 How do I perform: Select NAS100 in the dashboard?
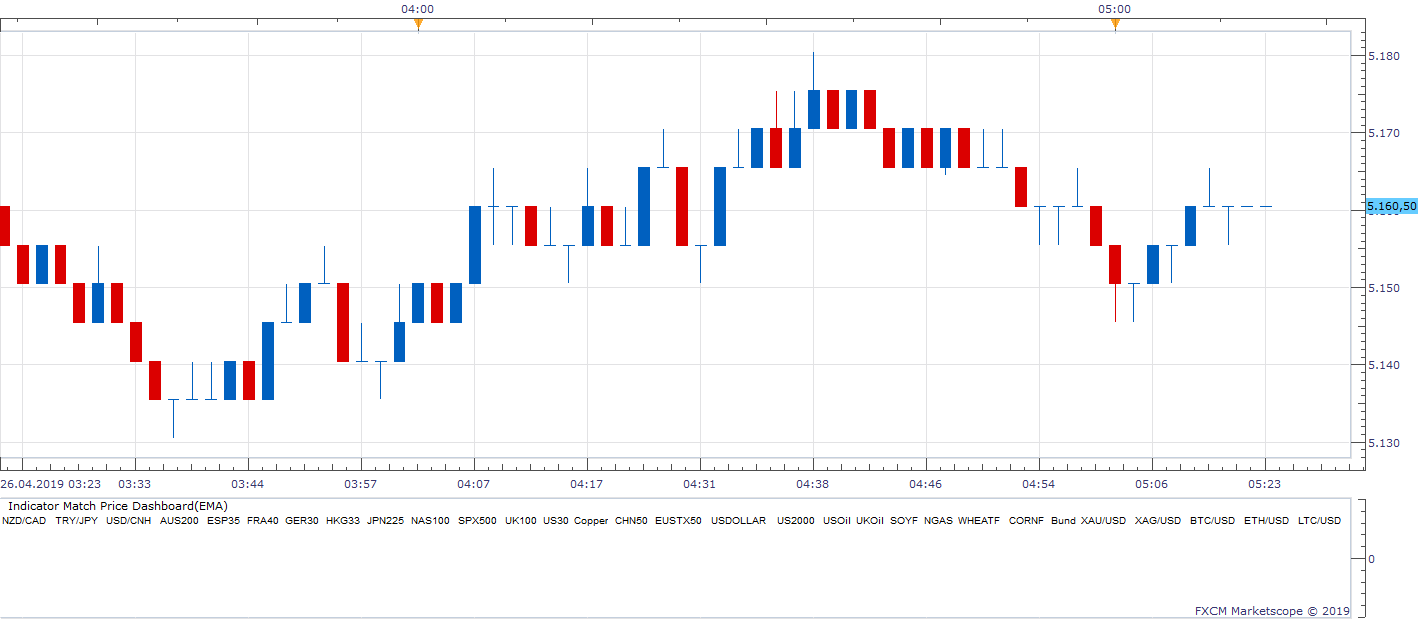pyautogui.click(x=430, y=521)
